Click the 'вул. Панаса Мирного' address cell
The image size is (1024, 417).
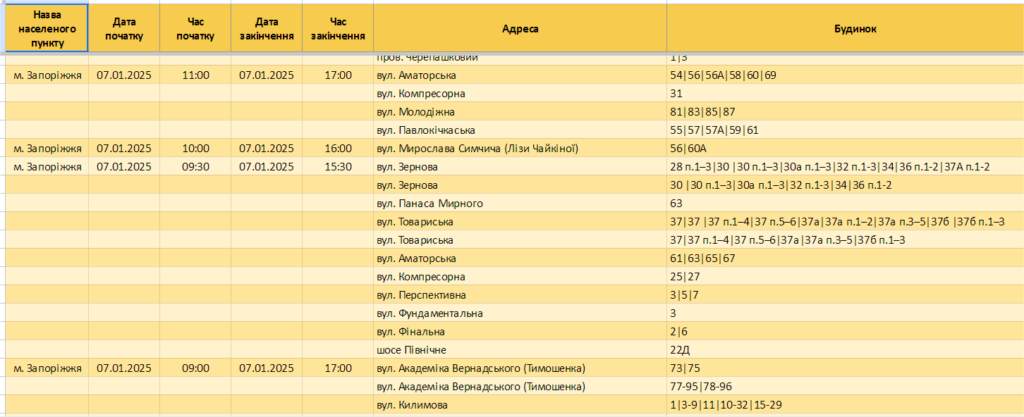click(520, 204)
